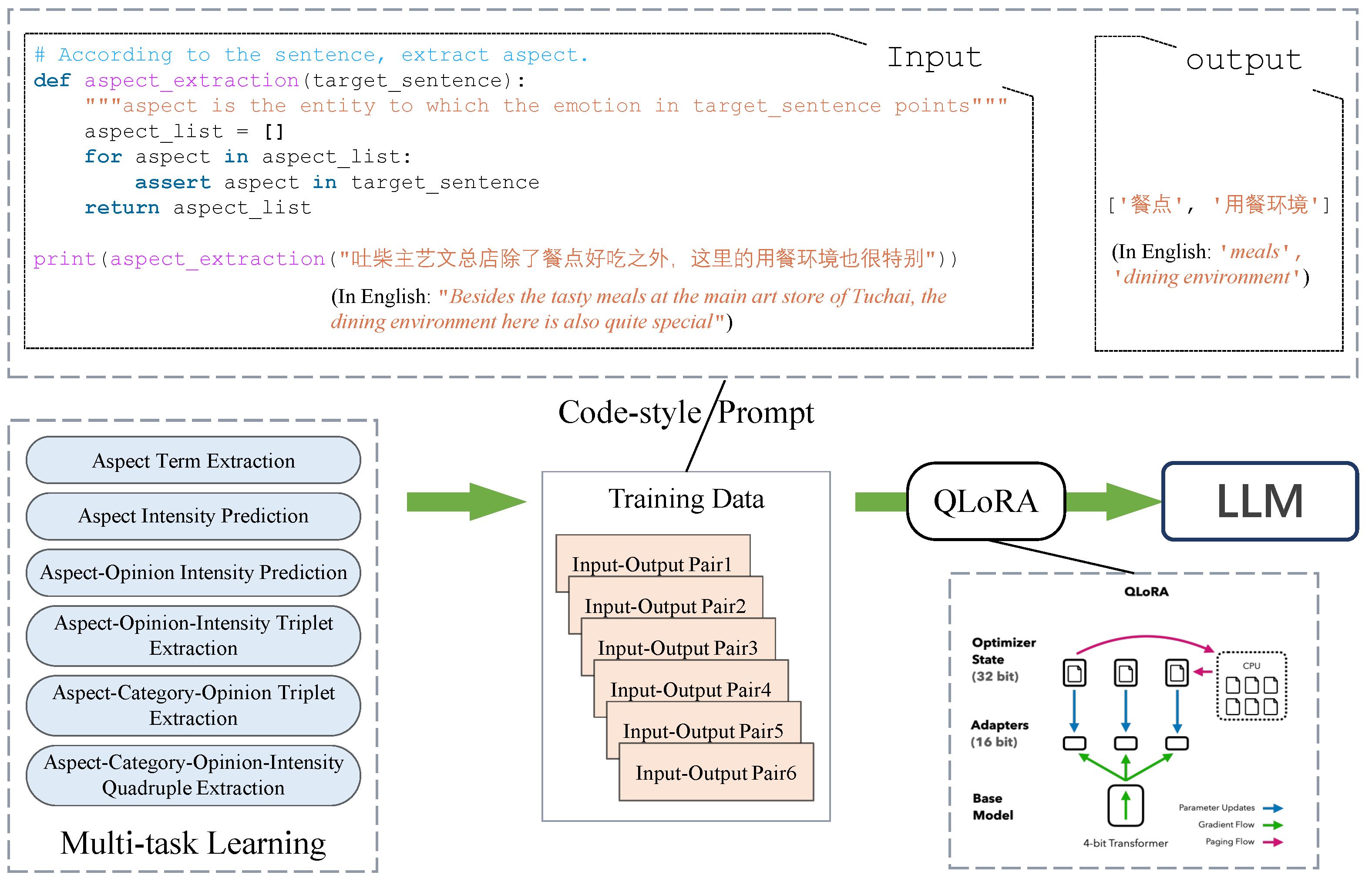Screen dimensions: 1372x882
Task: Click the leftmost optimizer state page icon
Action: [x=1074, y=673]
